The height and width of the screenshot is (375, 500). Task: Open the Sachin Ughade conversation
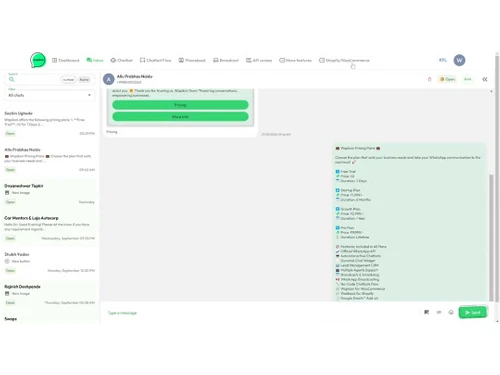tap(49, 123)
